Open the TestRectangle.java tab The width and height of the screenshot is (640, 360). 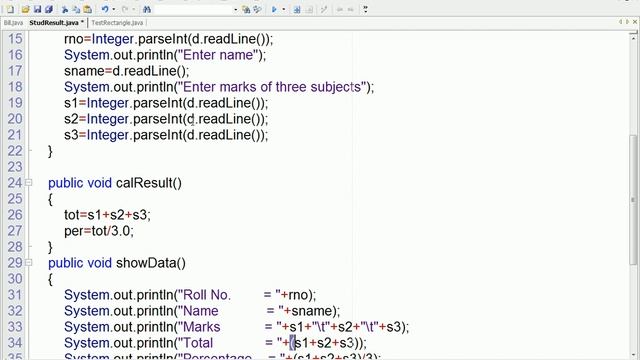117,23
